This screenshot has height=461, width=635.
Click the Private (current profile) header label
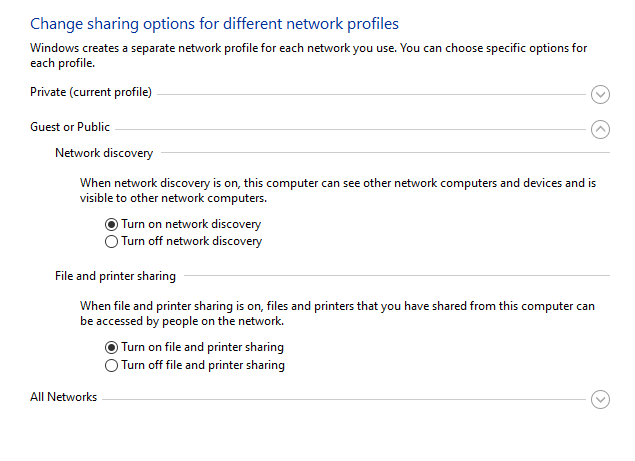point(91,92)
